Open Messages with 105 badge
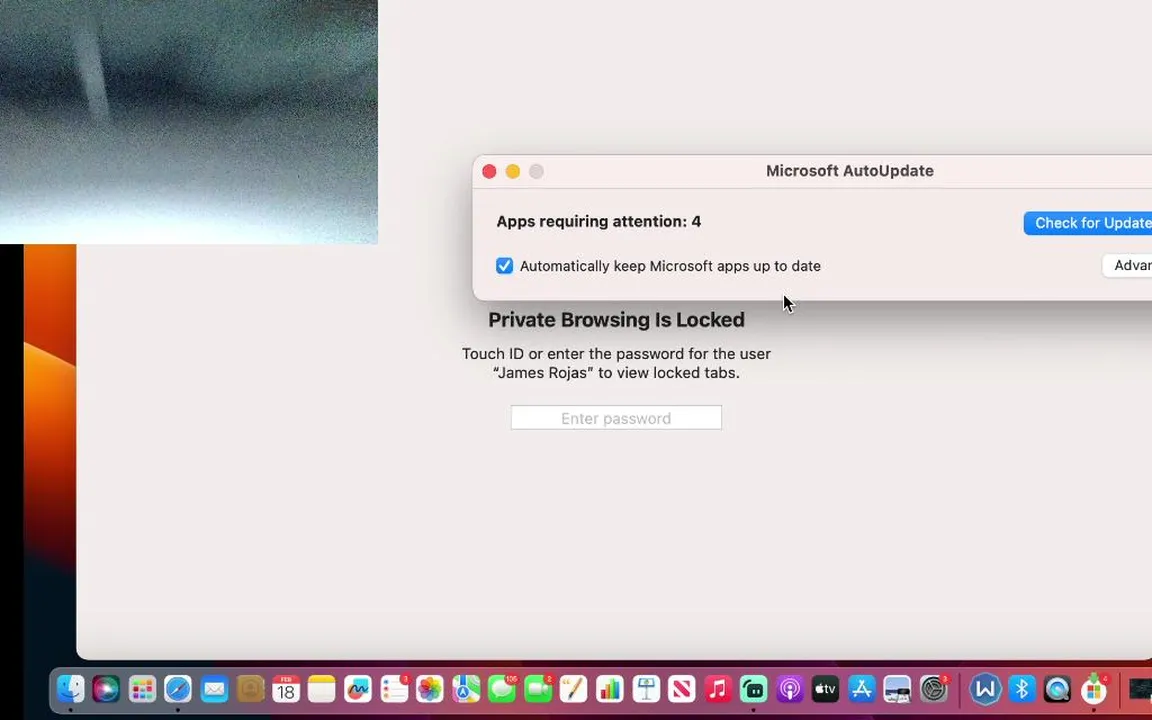 (502, 689)
